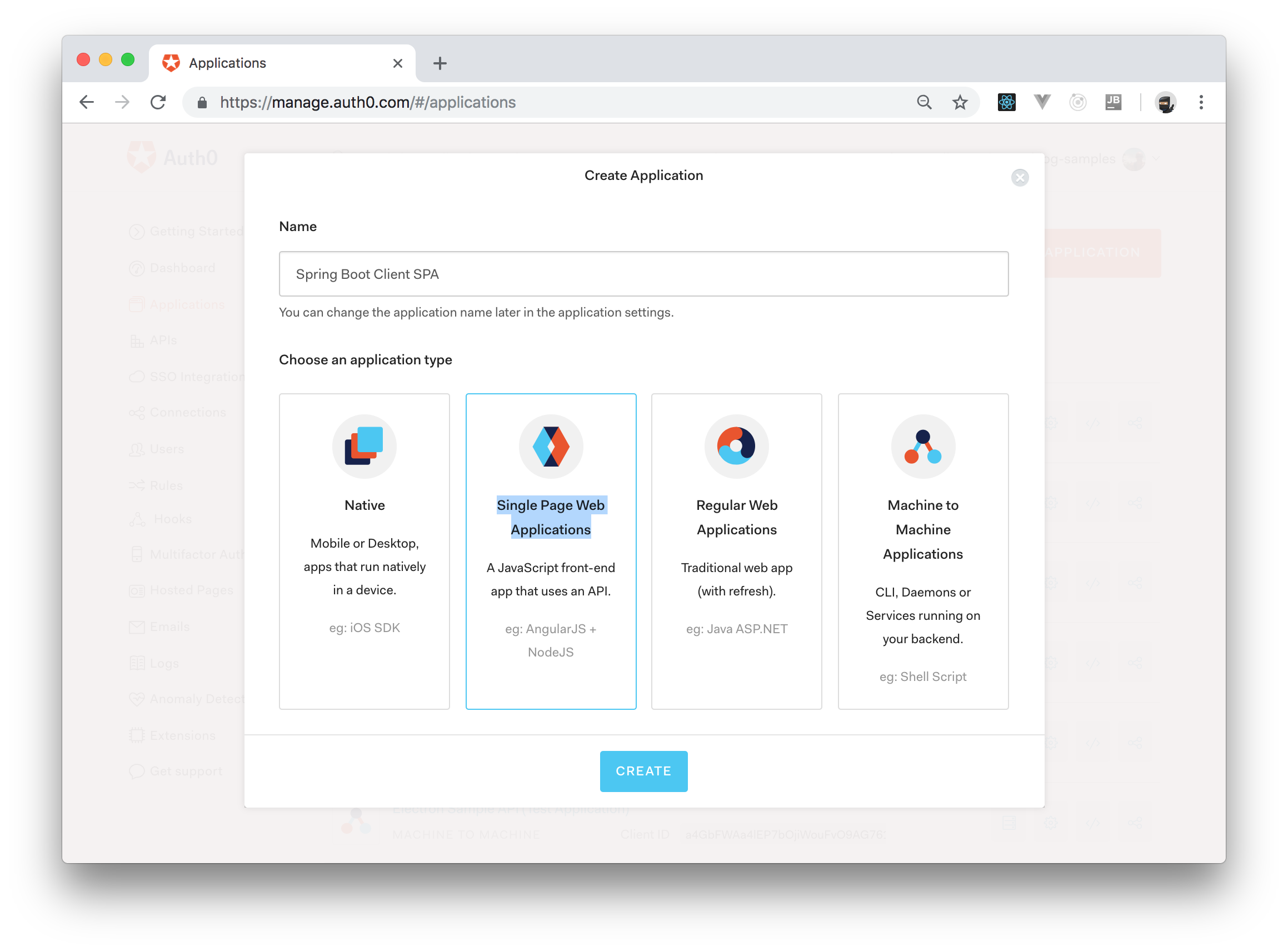Open the Vue devtools extension icon
Screen dimensions: 1288x952
1042,103
